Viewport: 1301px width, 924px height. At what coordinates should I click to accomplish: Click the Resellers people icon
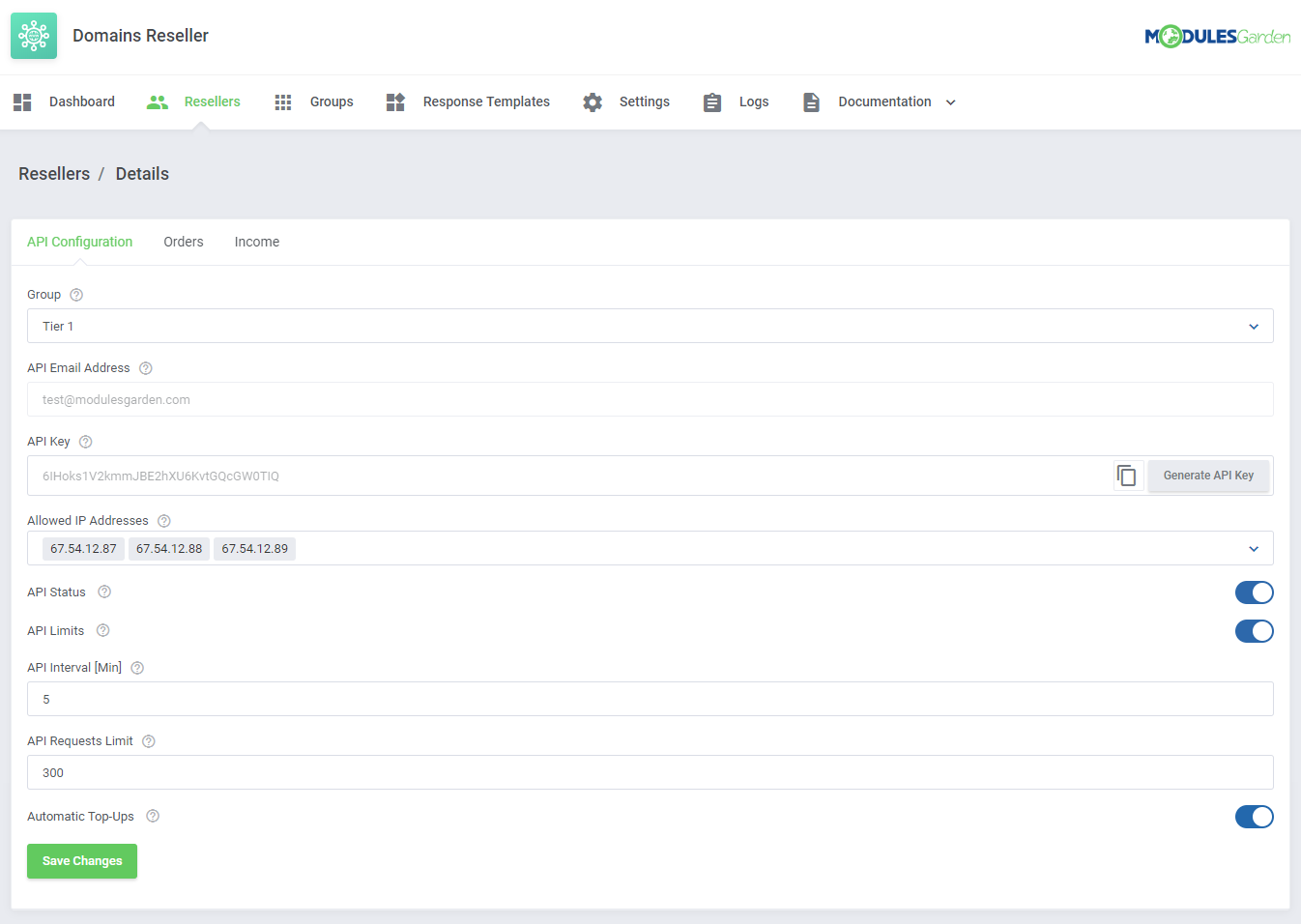pyautogui.click(x=157, y=101)
